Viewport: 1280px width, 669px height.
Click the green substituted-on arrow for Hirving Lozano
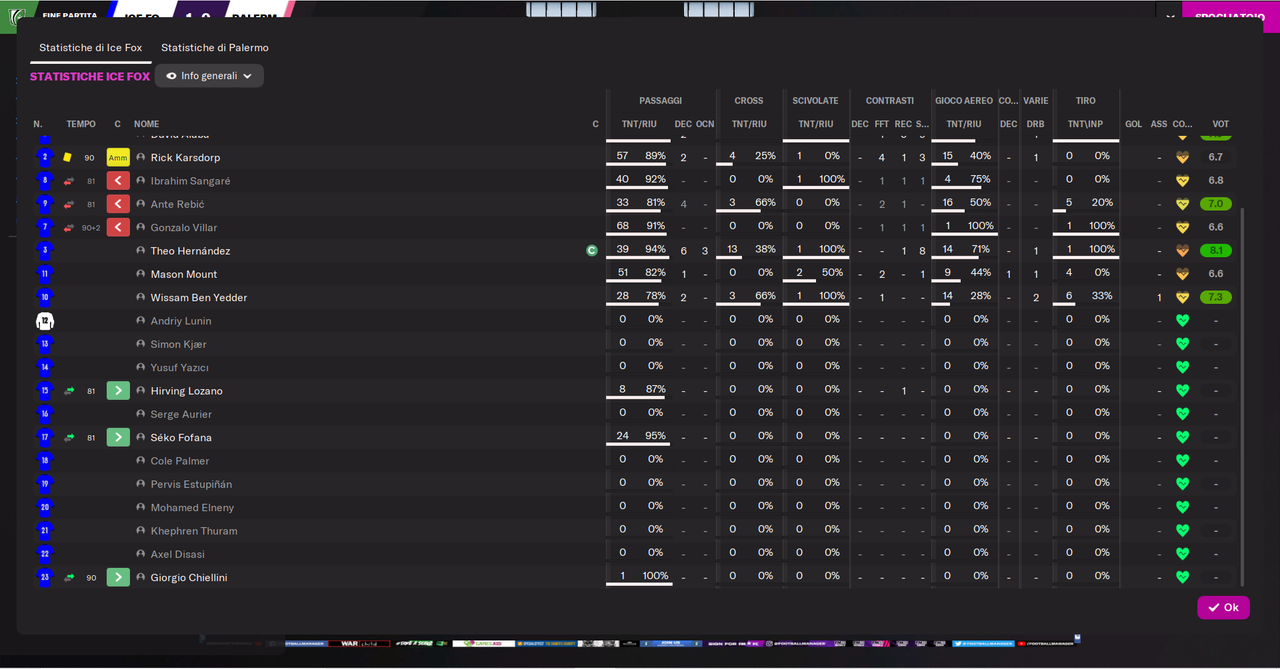(118, 391)
